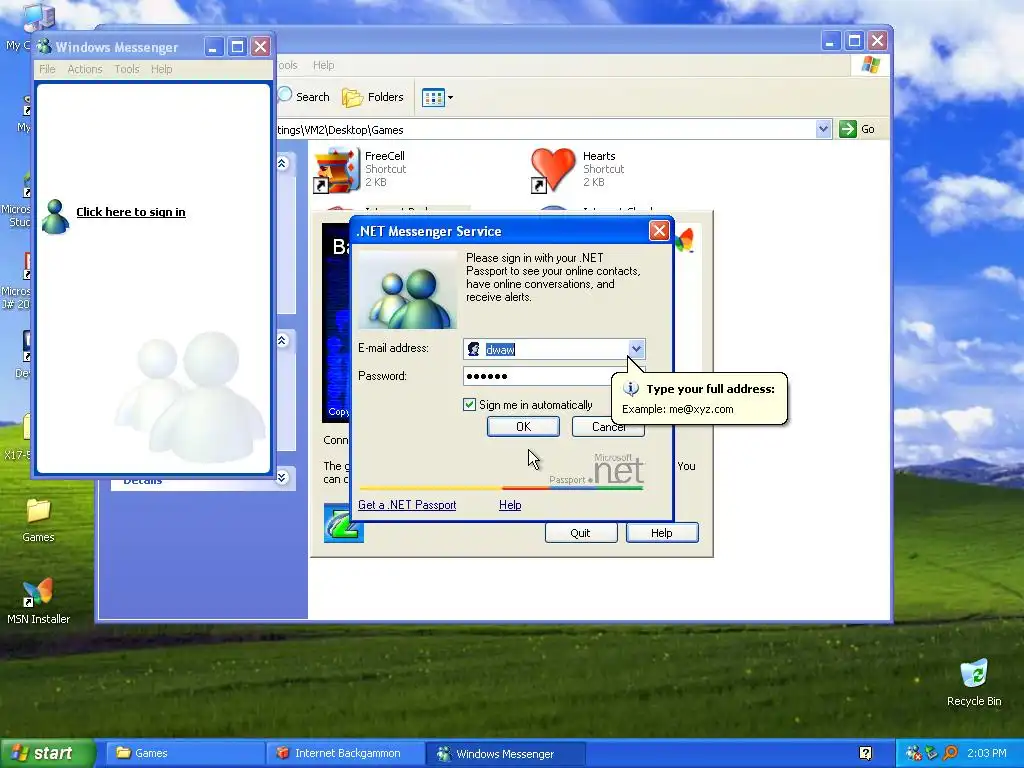Click the green icon in Backgammon window
This screenshot has height=768, width=1024.
[344, 522]
